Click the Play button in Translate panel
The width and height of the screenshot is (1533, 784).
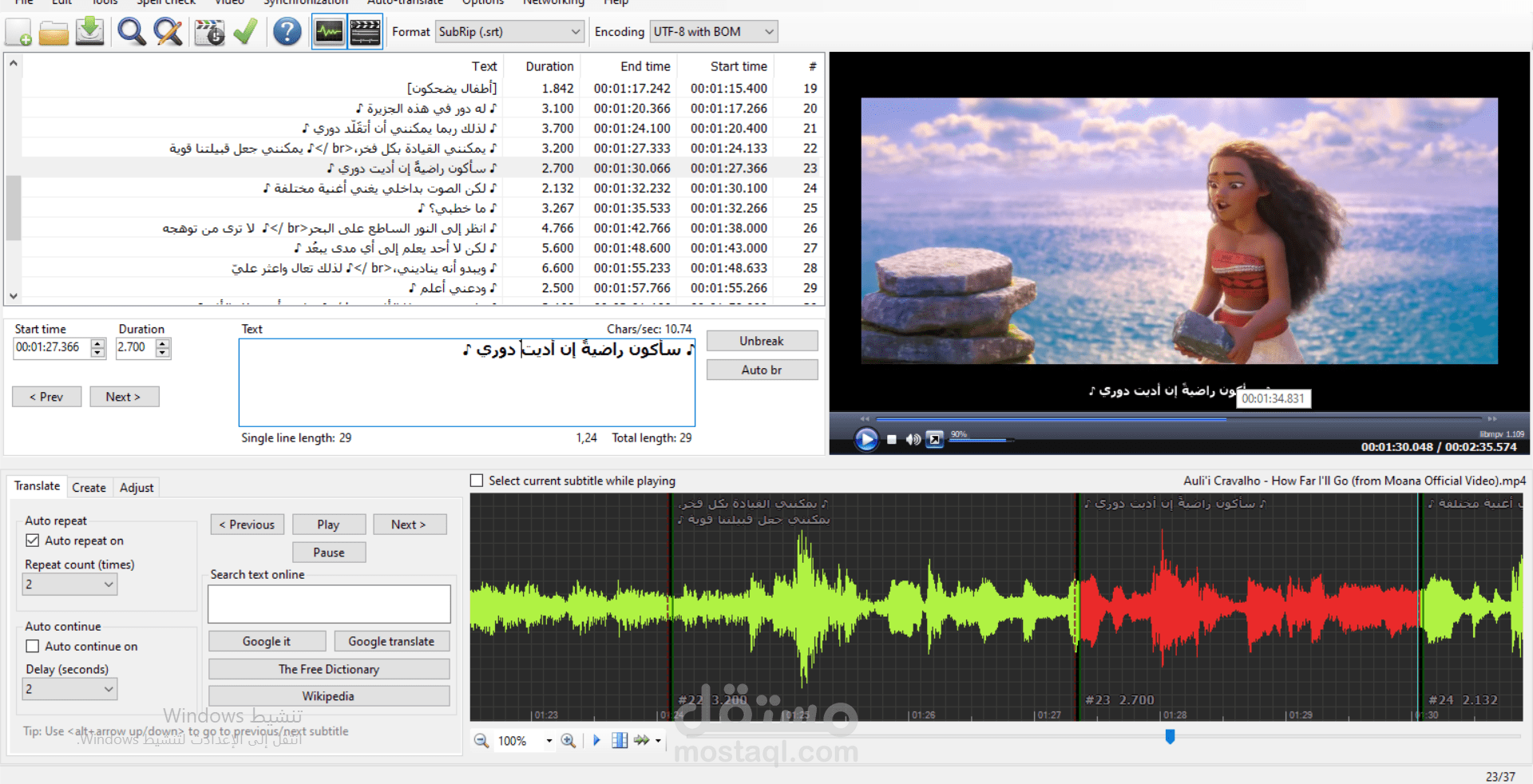click(x=329, y=525)
